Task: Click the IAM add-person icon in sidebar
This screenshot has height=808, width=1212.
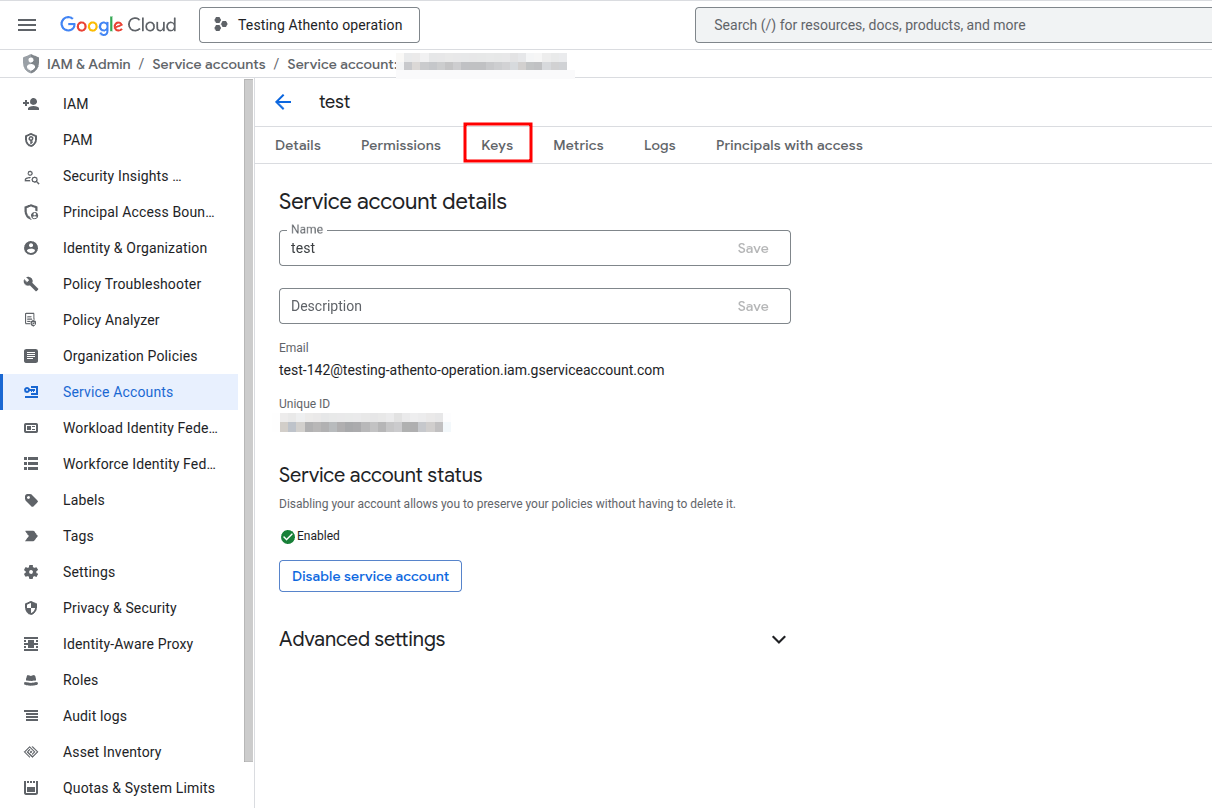Action: click(31, 104)
